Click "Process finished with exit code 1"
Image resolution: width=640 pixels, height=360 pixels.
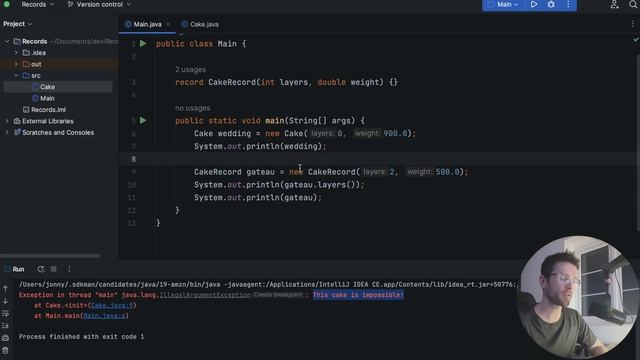point(81,337)
